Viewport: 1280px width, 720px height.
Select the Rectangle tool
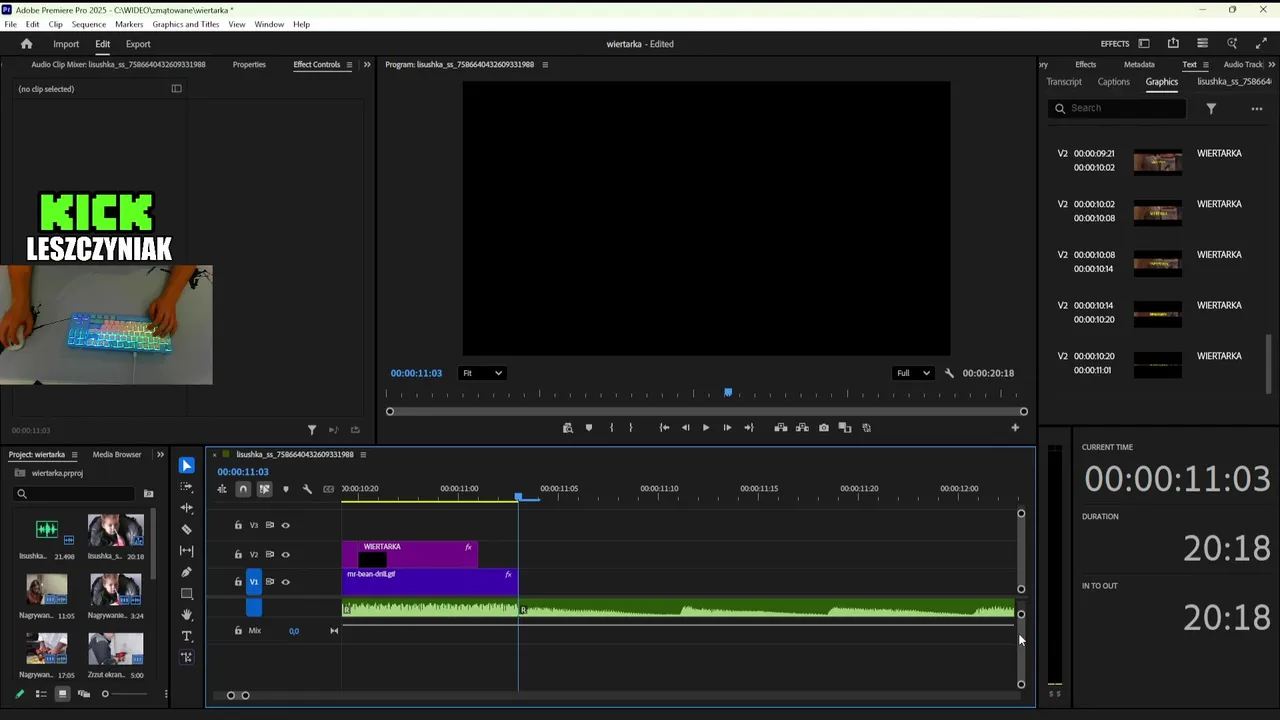[187, 593]
